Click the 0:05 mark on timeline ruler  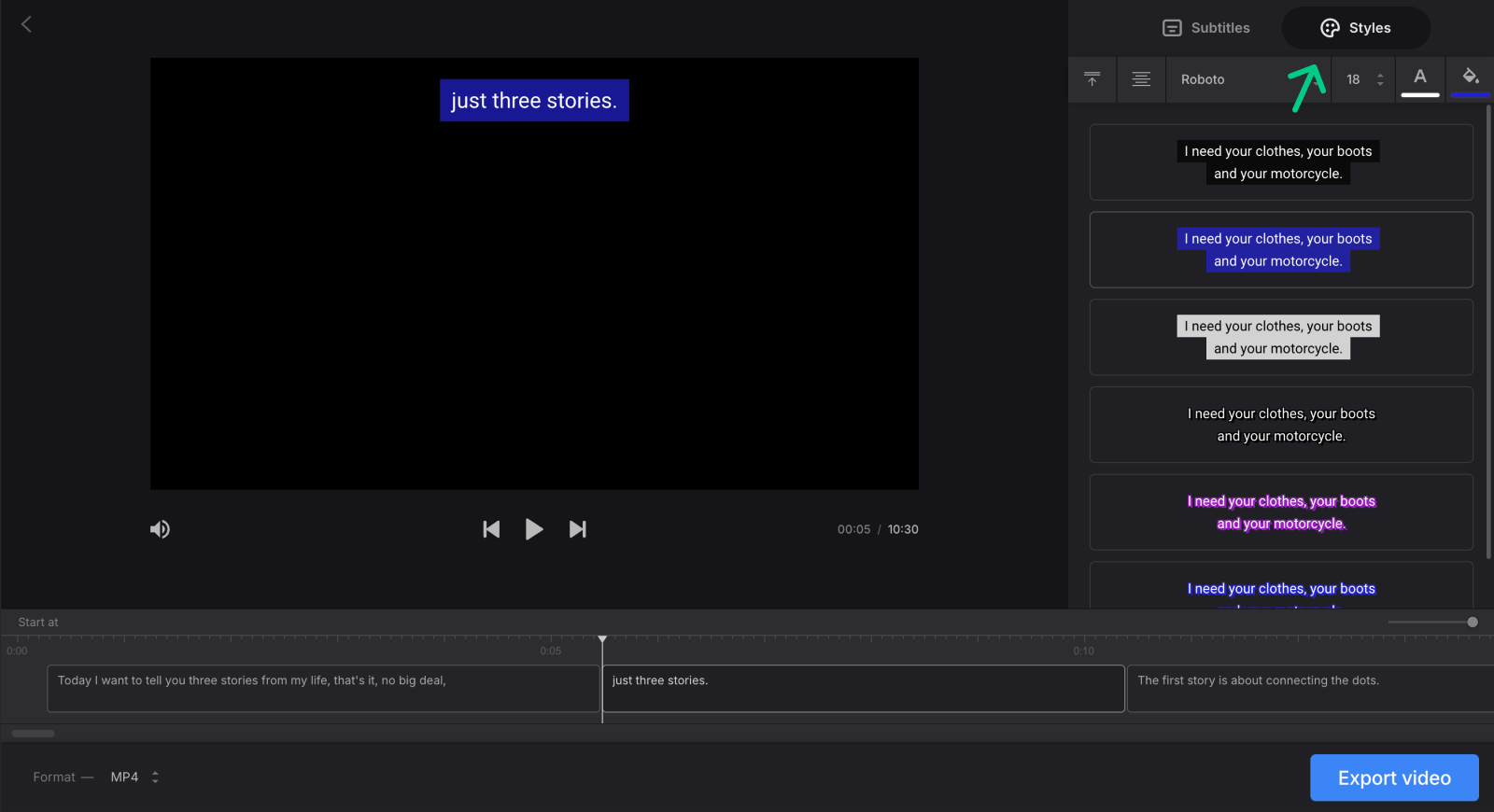tap(551, 651)
